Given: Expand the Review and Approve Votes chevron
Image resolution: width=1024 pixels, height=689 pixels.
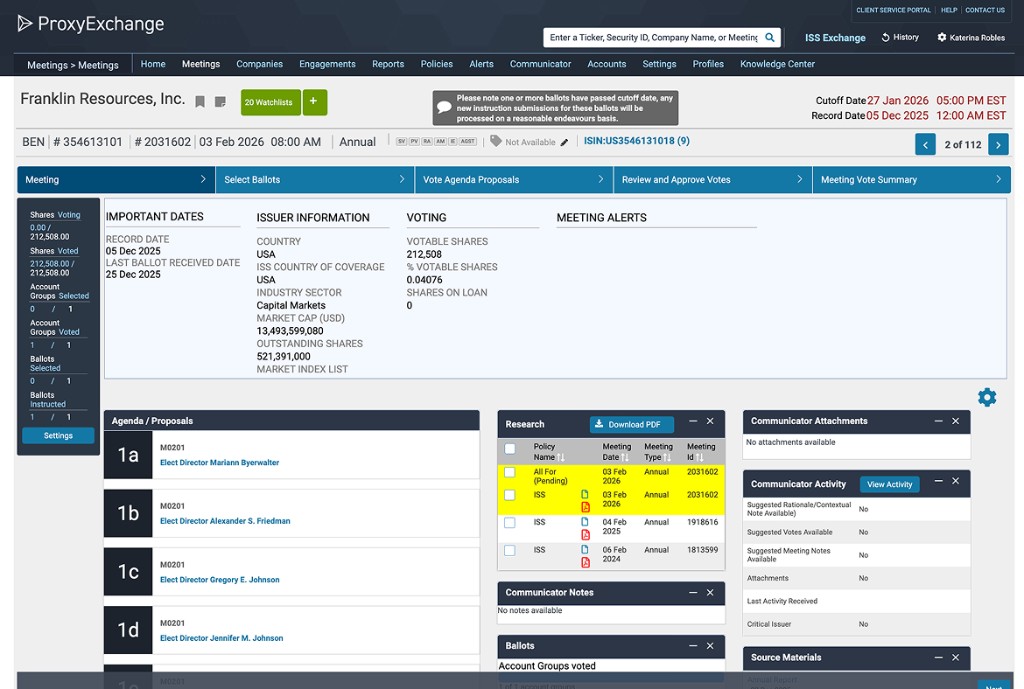Looking at the screenshot, I should point(799,179).
